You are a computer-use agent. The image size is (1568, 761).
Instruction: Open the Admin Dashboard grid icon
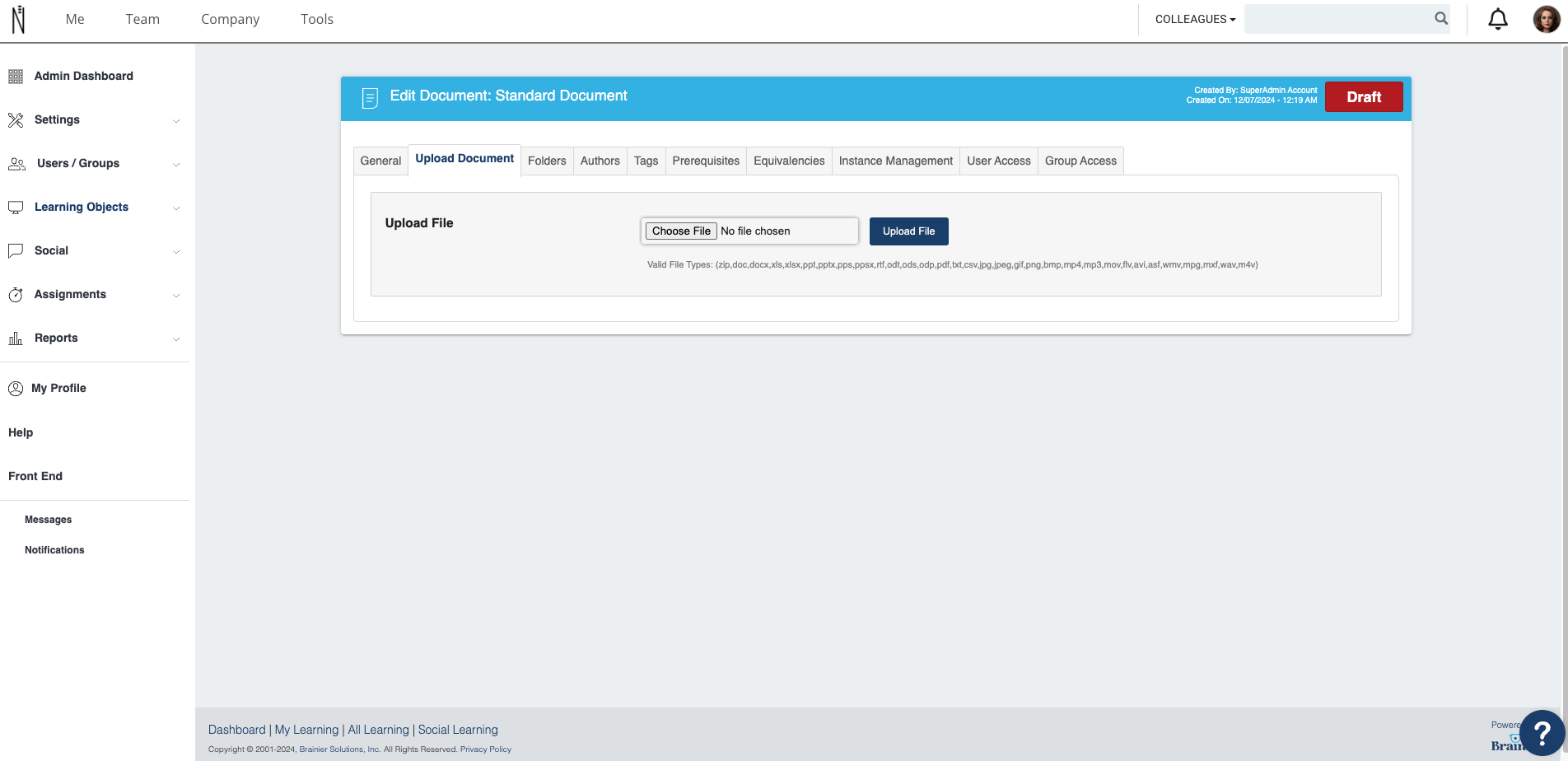point(16,77)
